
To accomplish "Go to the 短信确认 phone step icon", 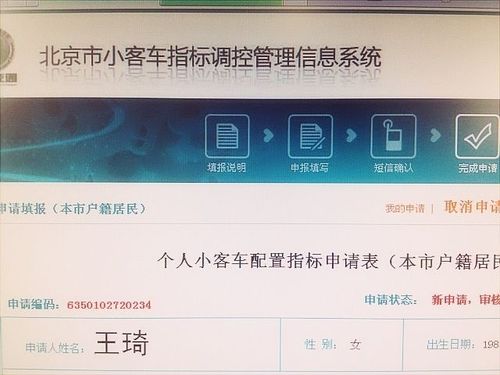I will coord(393,136).
